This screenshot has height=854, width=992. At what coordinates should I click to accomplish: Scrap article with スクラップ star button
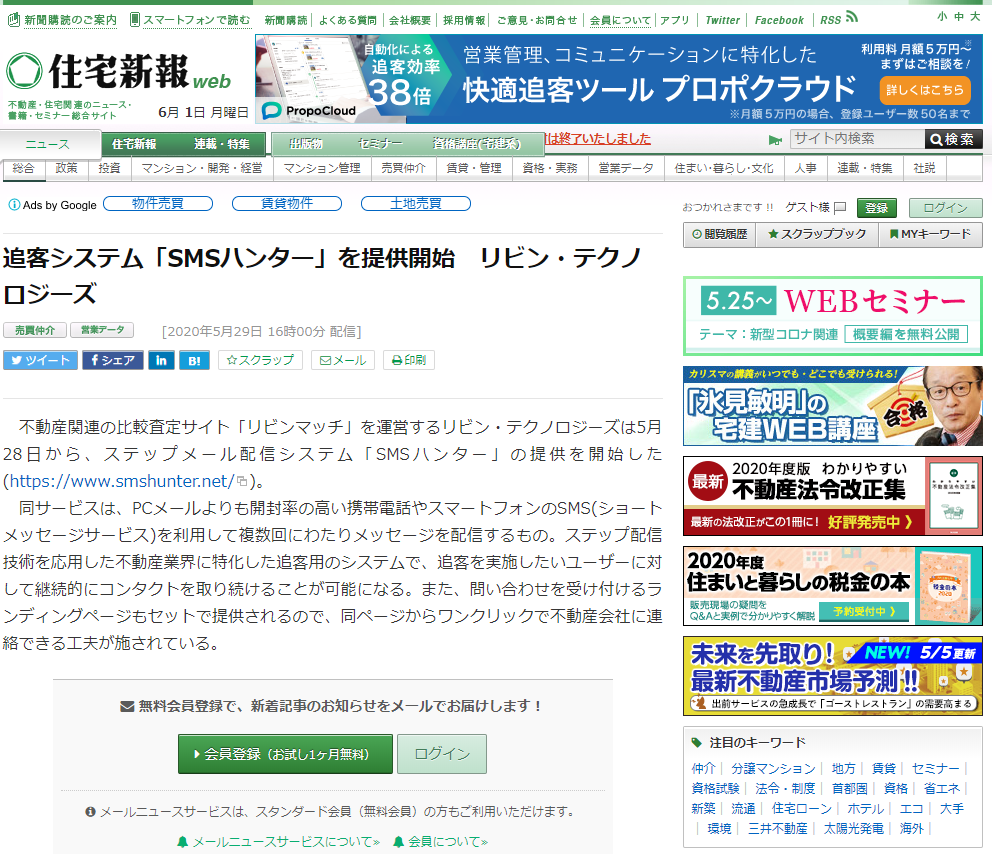(x=260, y=360)
